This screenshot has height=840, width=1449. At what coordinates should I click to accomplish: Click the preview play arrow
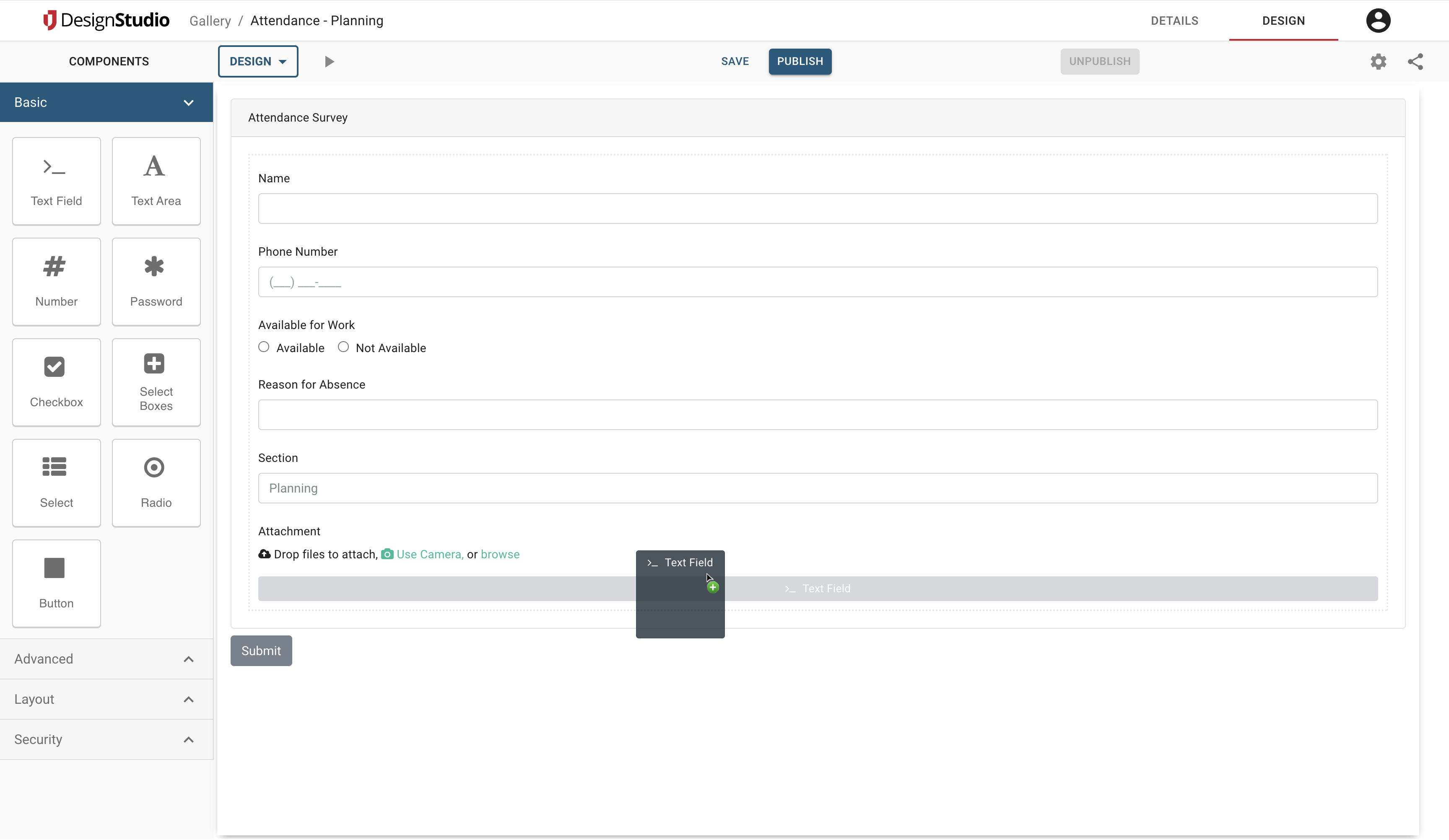tap(329, 62)
